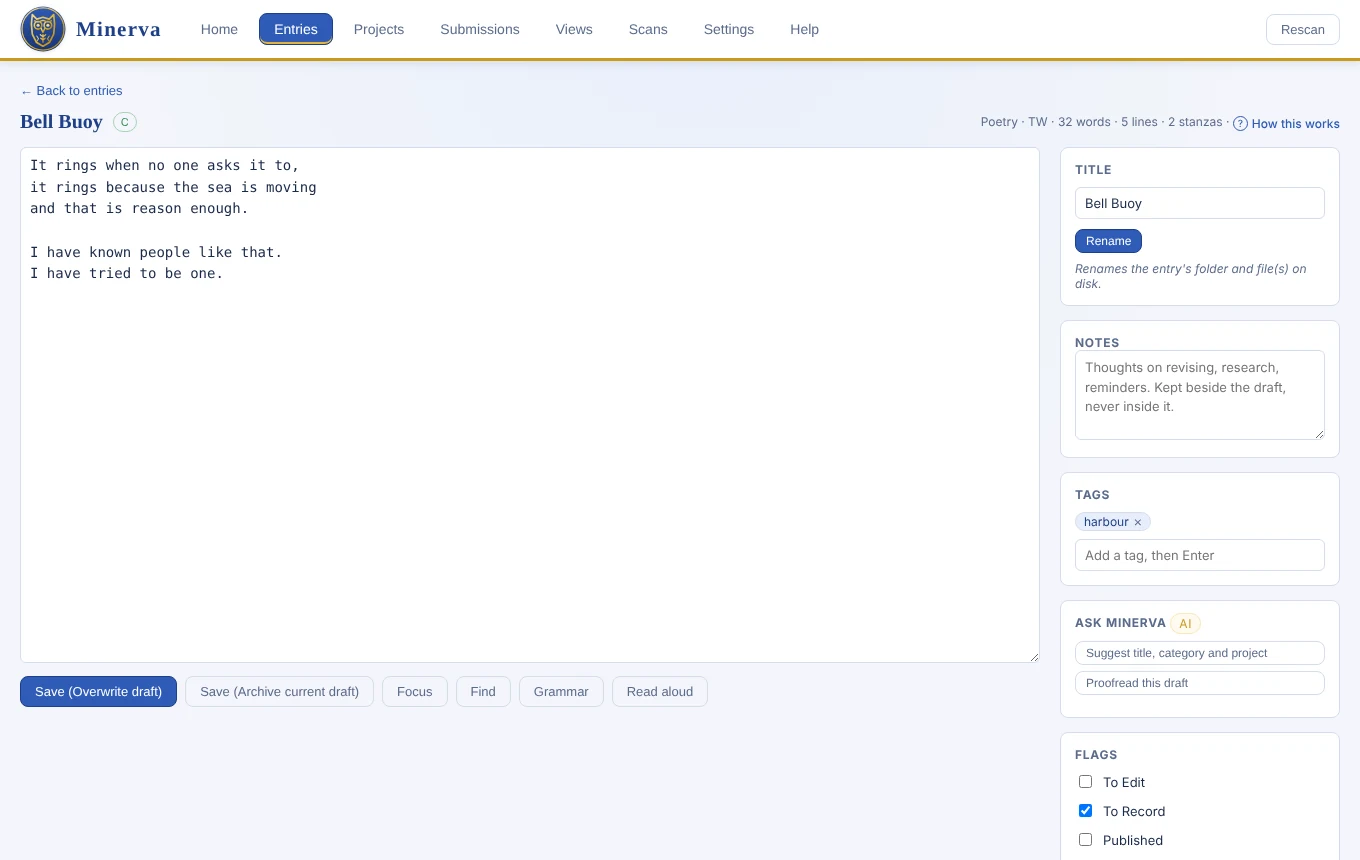Enter Focus mode

[415, 691]
